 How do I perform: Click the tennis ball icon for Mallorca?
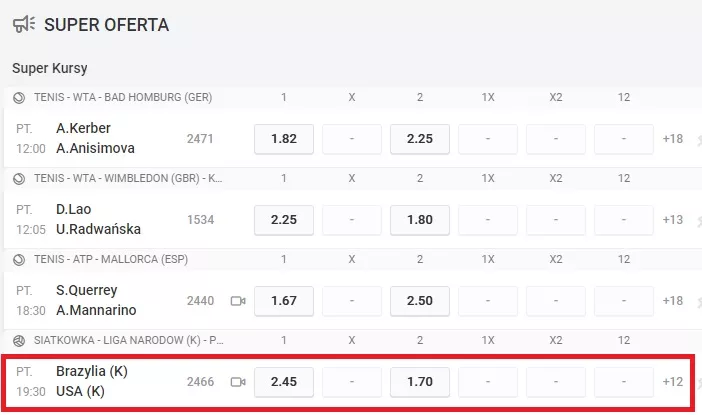tap(19, 260)
